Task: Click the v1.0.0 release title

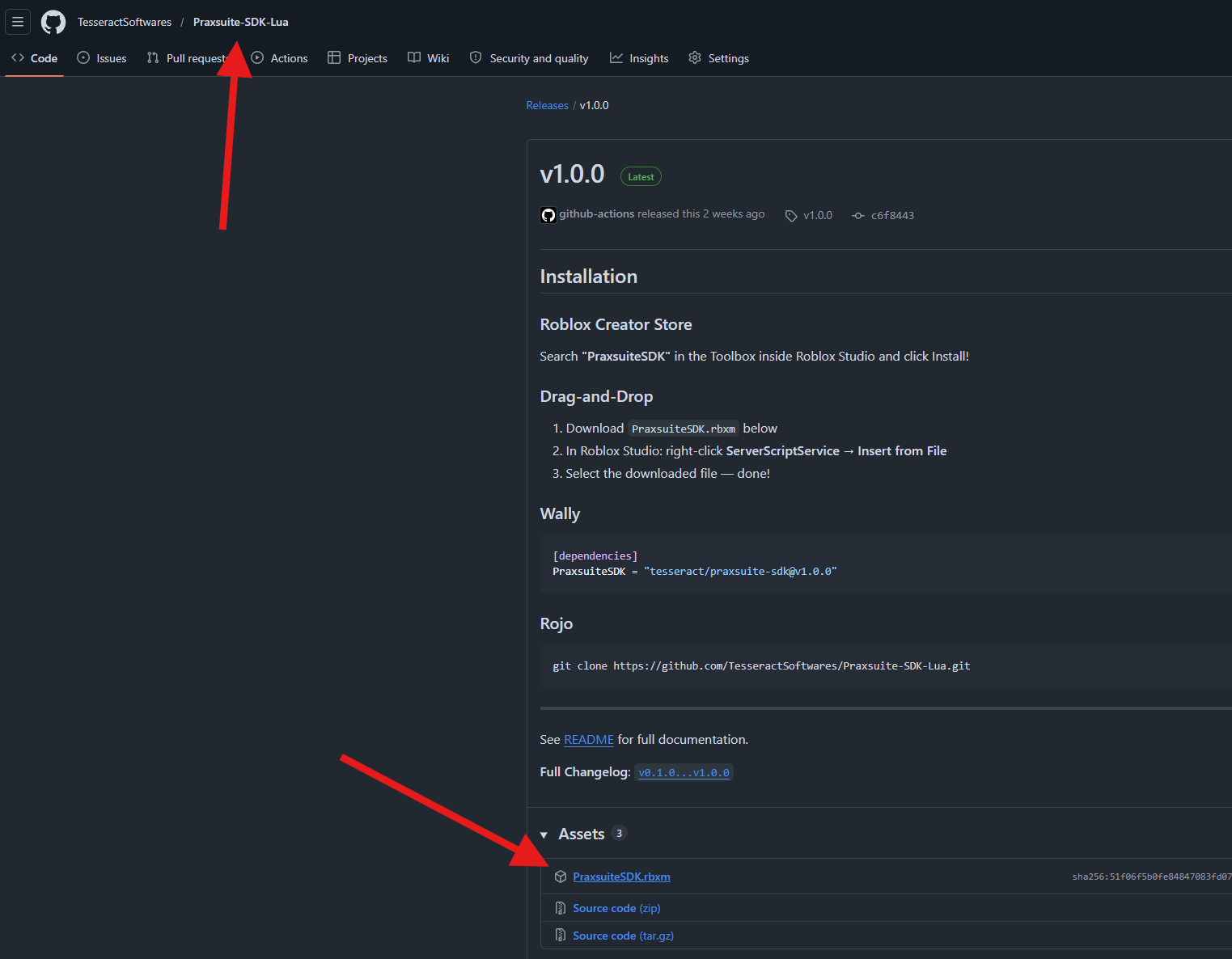Action: pos(572,174)
